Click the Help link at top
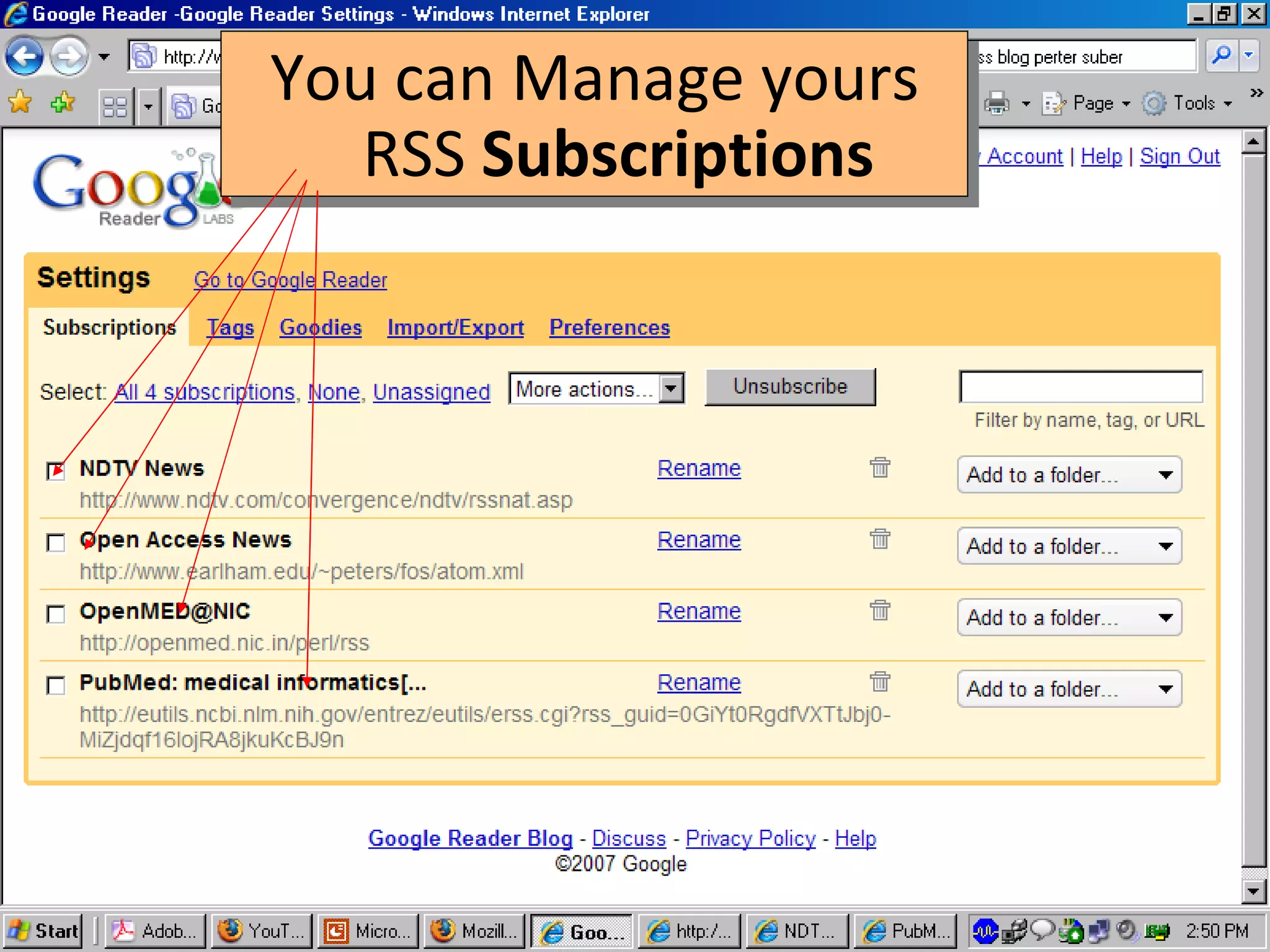This screenshot has height=952, width=1270. coord(1101,156)
